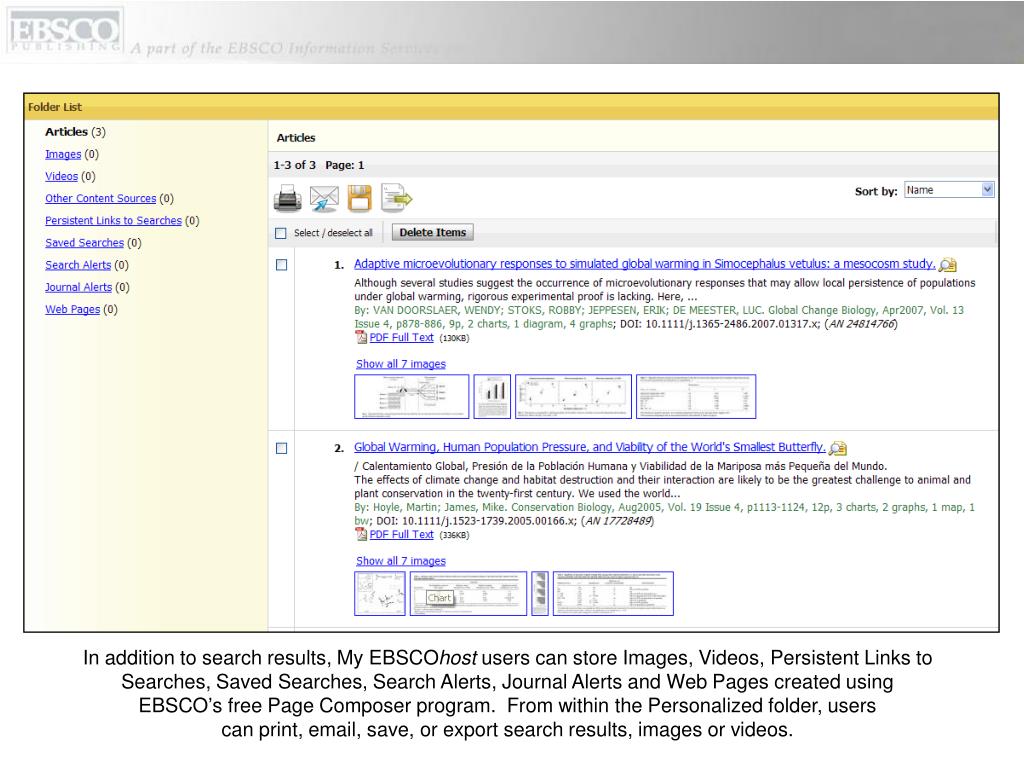Click the Print icon in Articles toolbar

coord(287,198)
